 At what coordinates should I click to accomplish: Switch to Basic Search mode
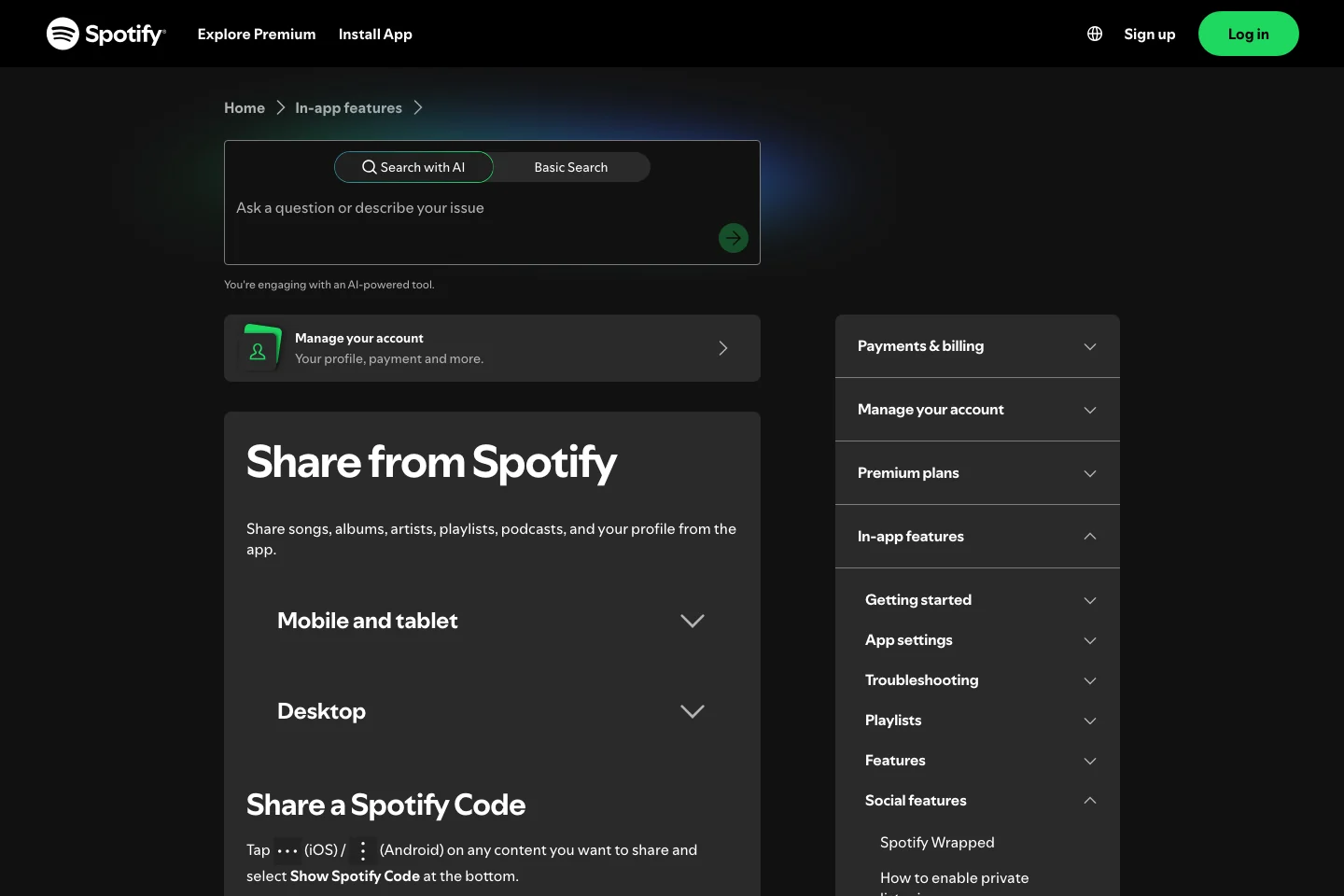click(x=571, y=167)
